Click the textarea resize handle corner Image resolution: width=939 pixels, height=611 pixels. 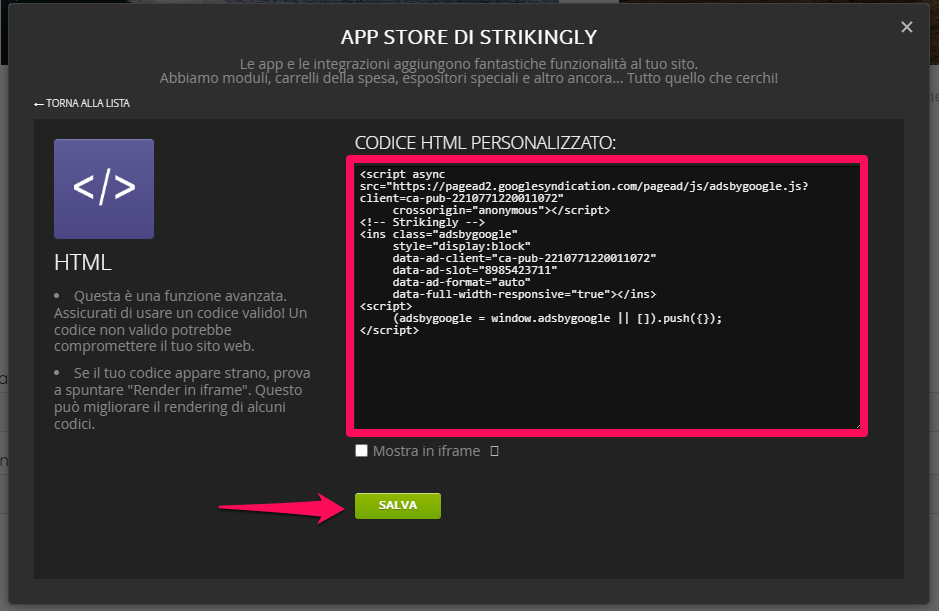[x=857, y=426]
